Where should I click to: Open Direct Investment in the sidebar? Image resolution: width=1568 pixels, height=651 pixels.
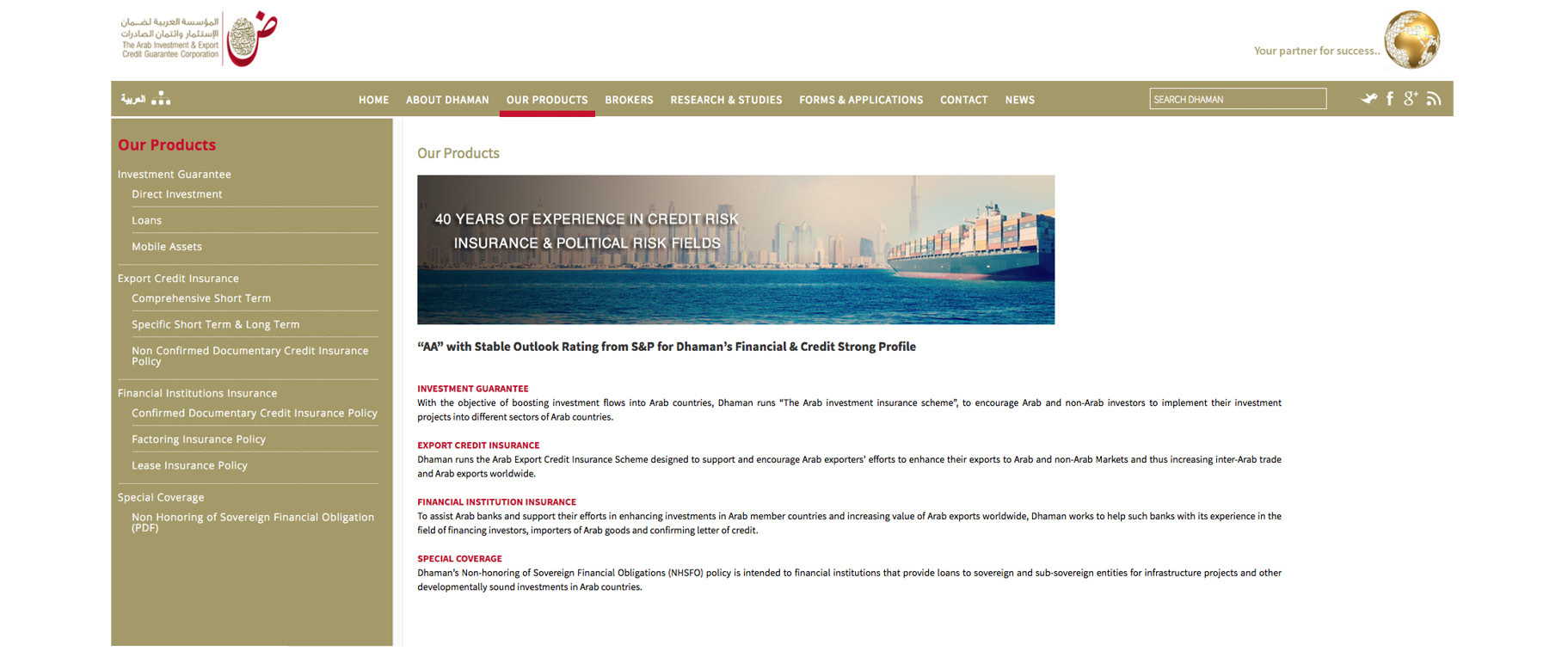pyautogui.click(x=176, y=194)
